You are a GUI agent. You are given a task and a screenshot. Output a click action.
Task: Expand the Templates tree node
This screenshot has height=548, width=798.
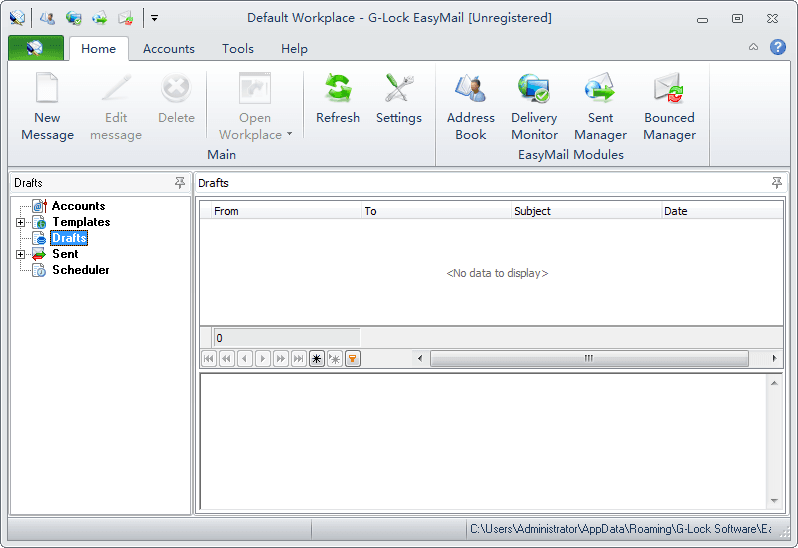pyautogui.click(x=20, y=222)
